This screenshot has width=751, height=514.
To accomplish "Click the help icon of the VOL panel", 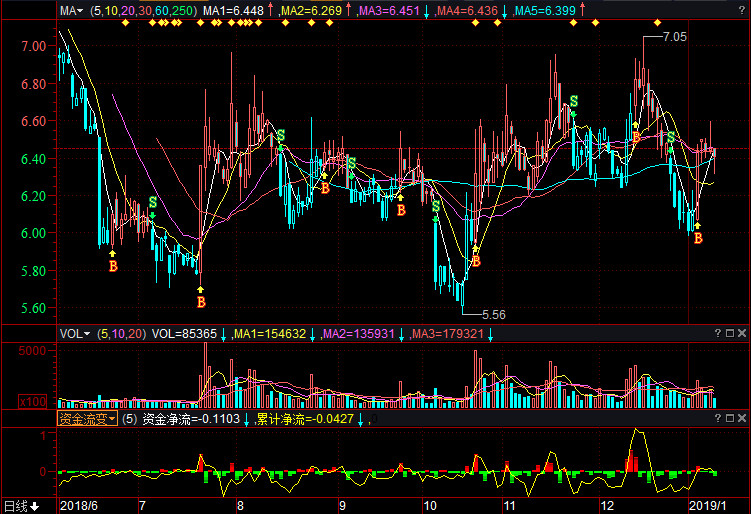I will 717,333.
